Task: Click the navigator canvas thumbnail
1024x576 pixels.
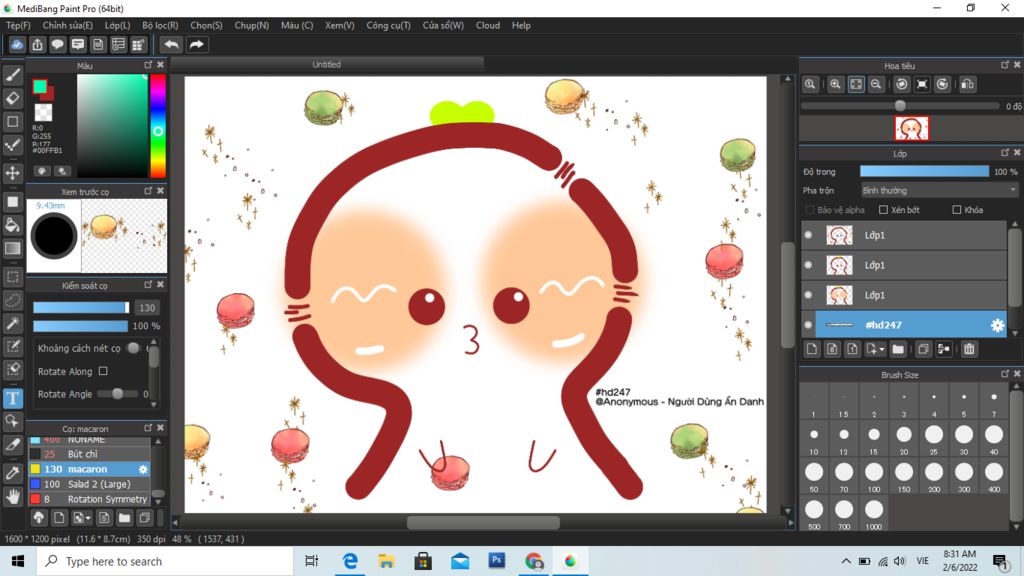Action: pos(911,129)
